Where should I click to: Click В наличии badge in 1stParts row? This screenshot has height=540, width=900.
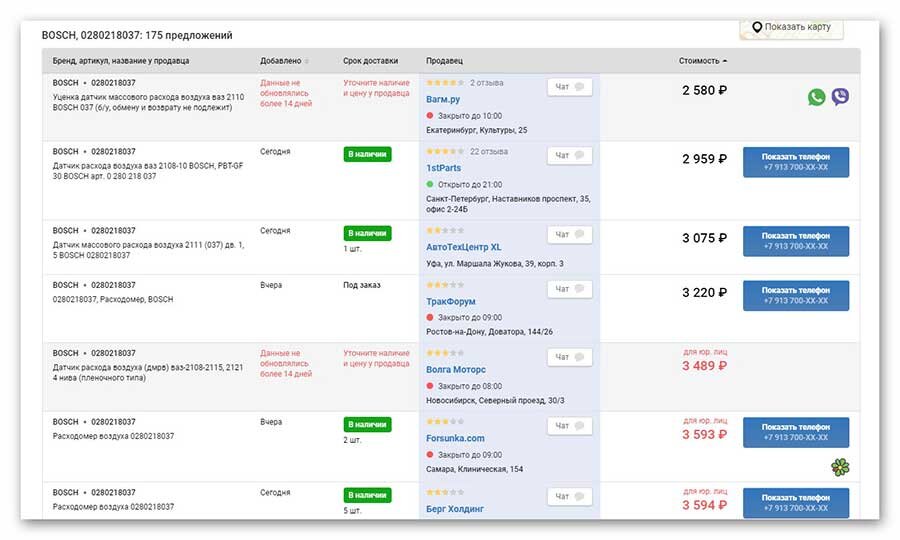(x=367, y=154)
